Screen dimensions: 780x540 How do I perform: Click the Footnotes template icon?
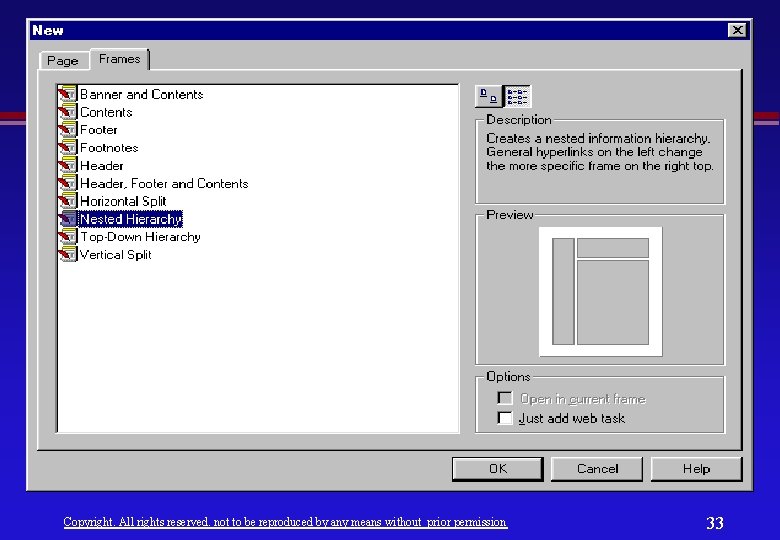point(68,148)
